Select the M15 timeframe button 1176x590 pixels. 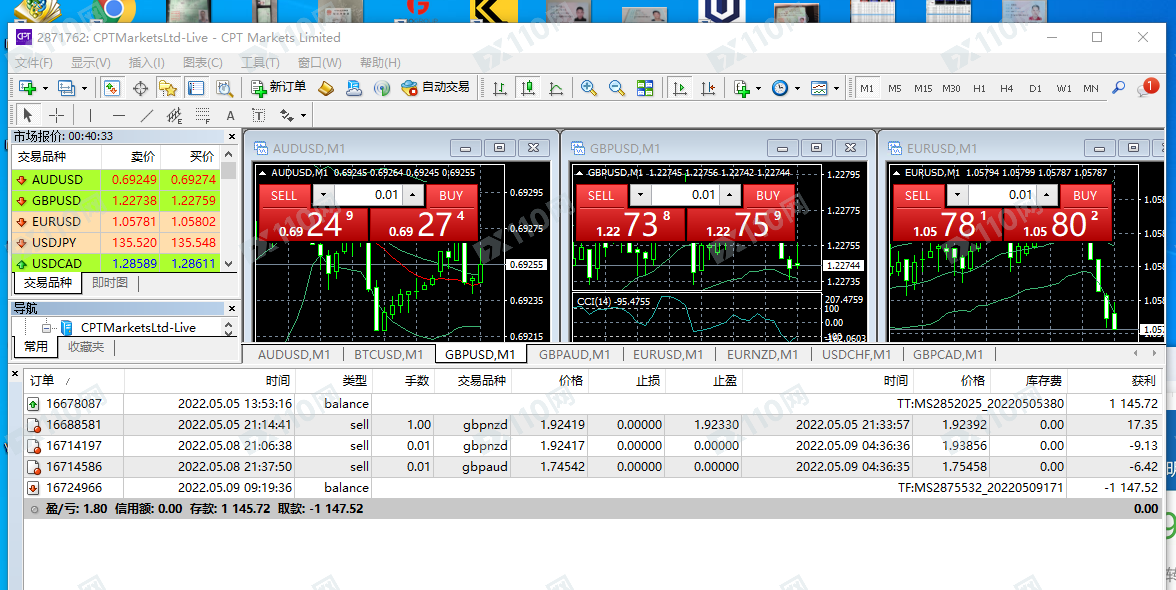pyautogui.click(x=922, y=88)
